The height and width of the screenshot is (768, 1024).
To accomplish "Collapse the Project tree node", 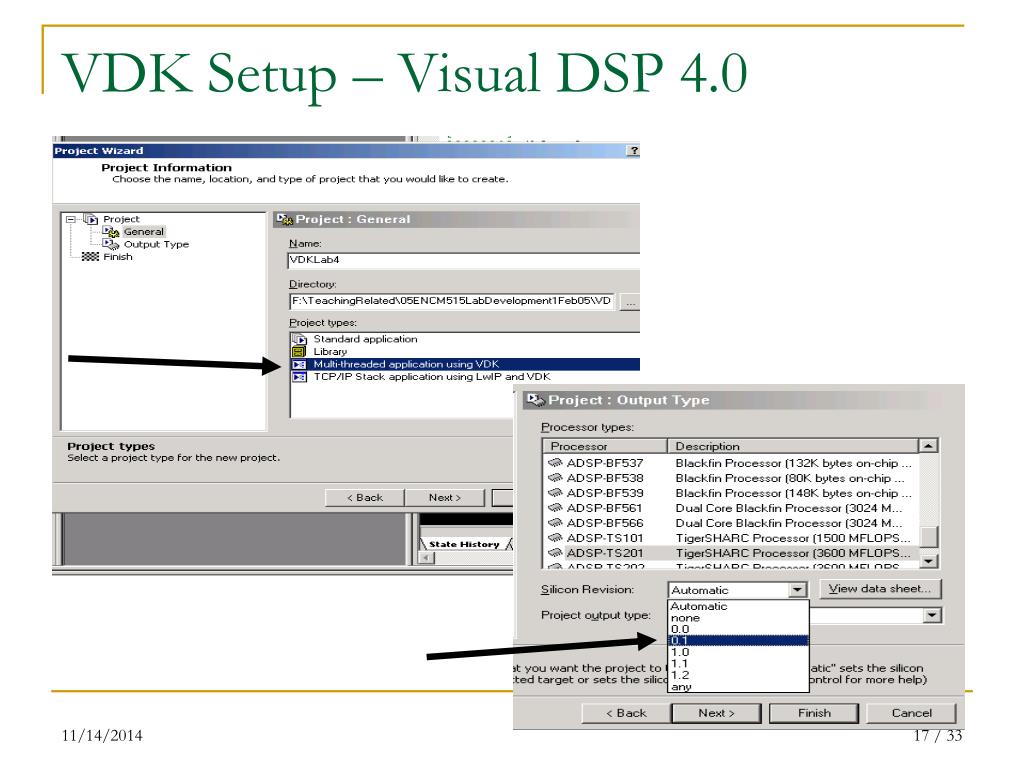I will (x=71, y=219).
